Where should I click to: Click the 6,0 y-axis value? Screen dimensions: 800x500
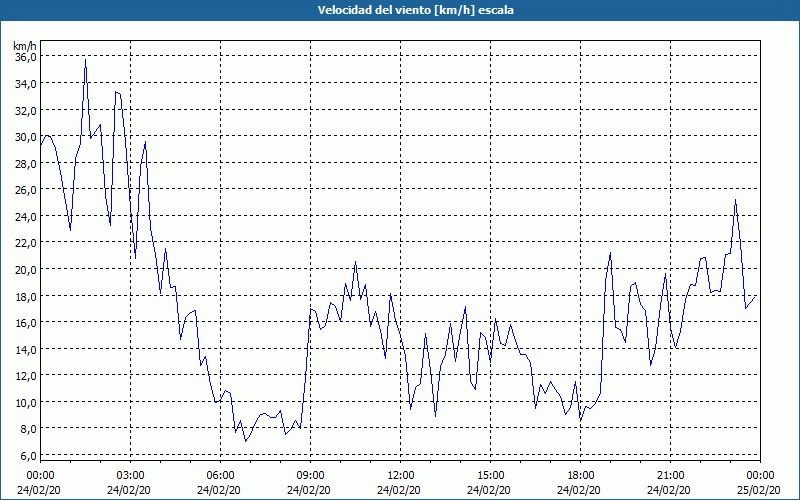click(x=28, y=456)
